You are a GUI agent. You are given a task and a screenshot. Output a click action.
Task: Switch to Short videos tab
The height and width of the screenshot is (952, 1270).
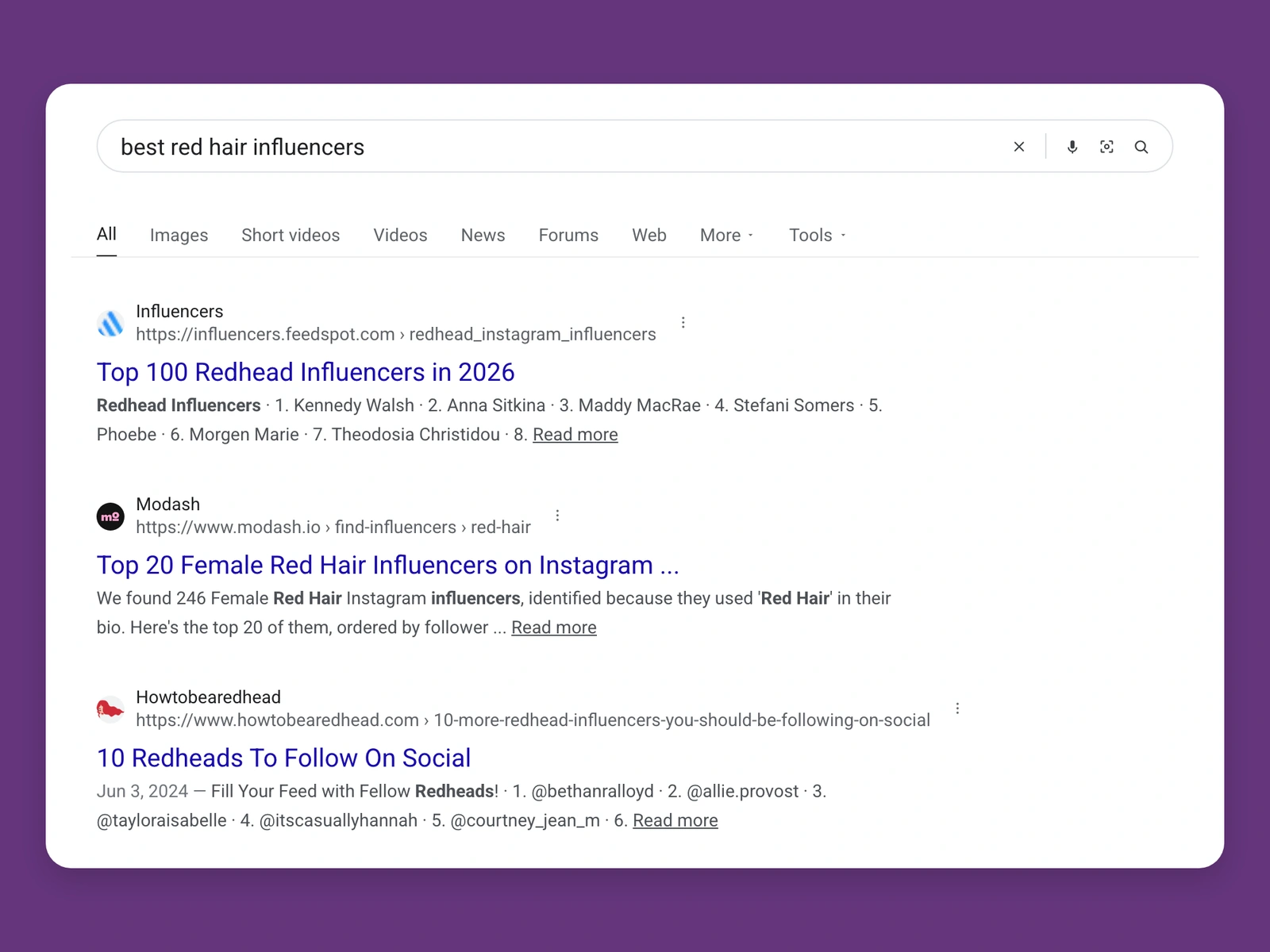(291, 235)
